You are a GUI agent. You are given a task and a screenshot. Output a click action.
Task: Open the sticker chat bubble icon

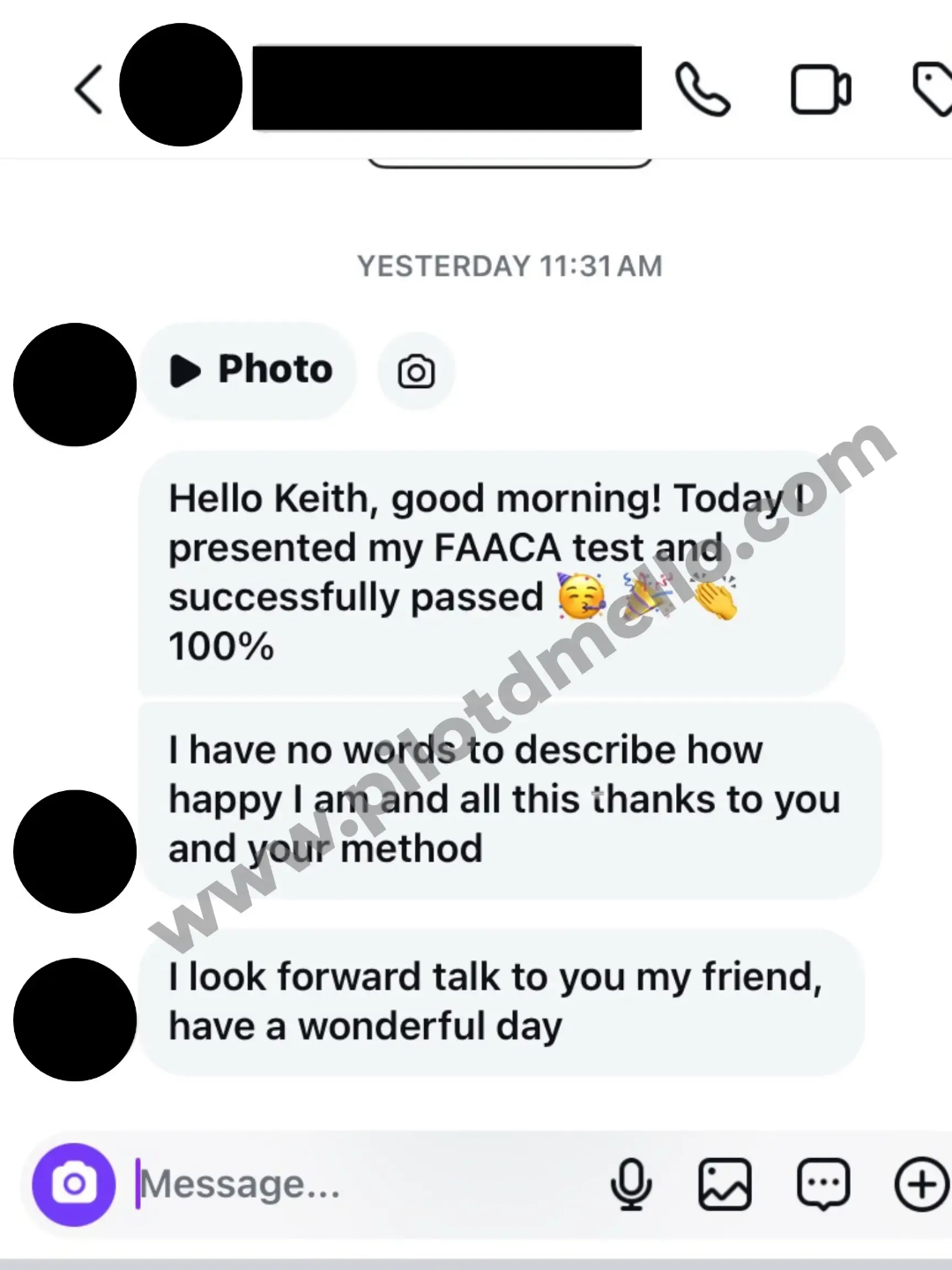[x=823, y=1184]
